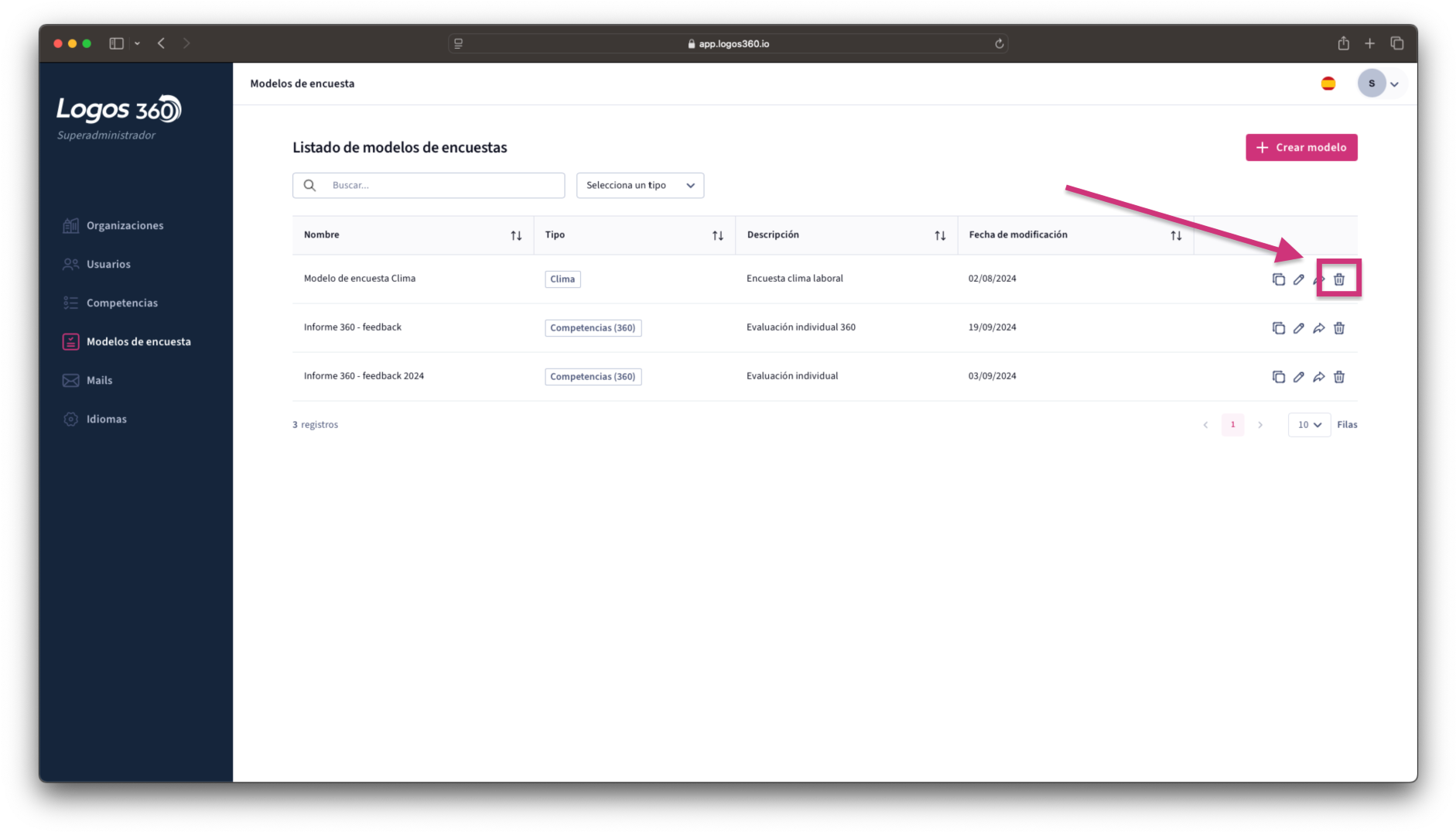
Task: Toggle Safari sidebar icon
Action: tap(117, 43)
